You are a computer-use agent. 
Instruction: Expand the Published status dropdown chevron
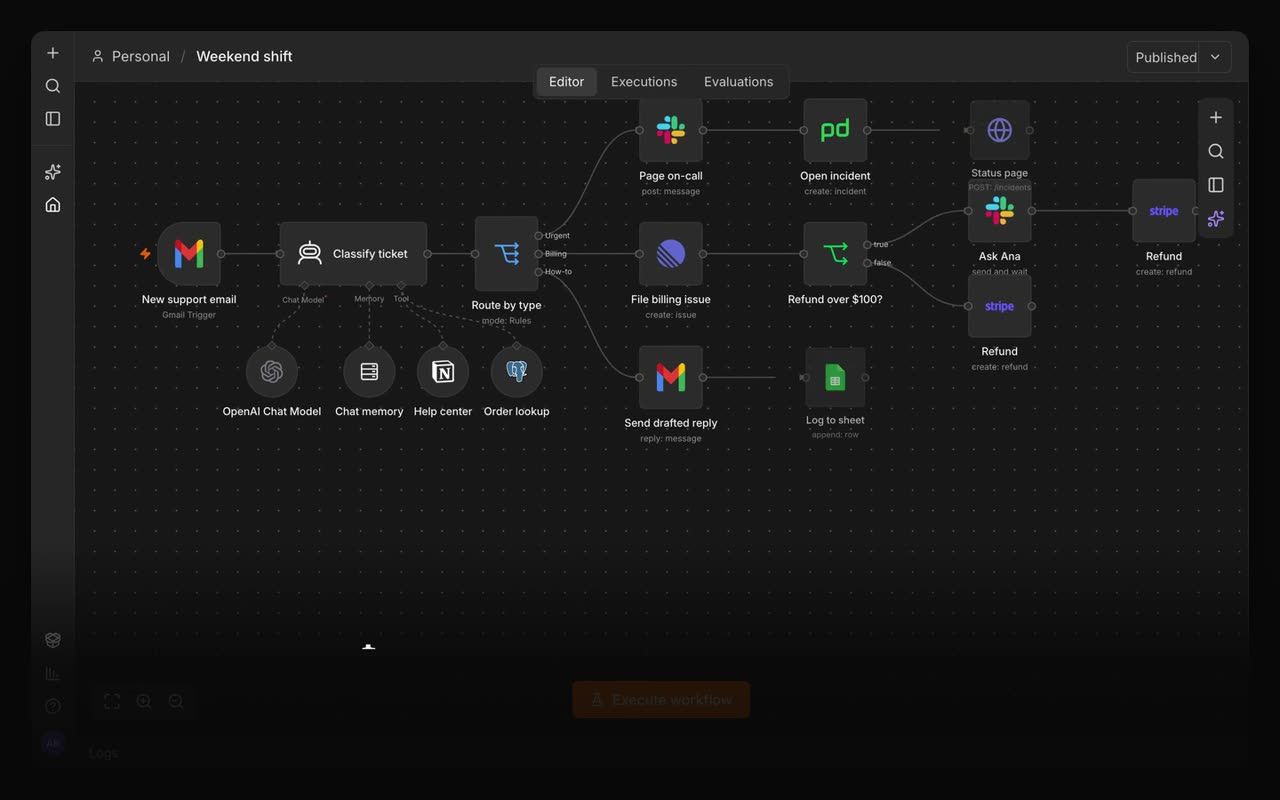point(1215,57)
